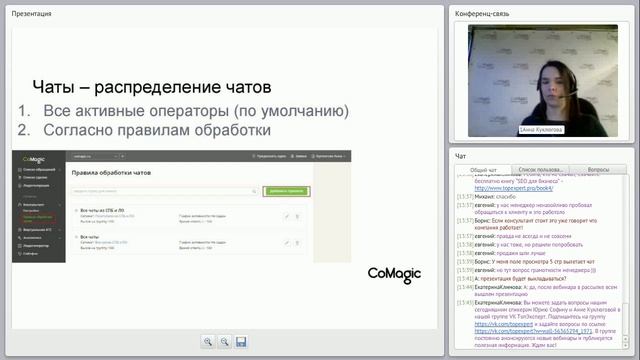Image resolution: width=640 pixels, height=360 pixels.
Task: Click the site selector dropdown in slide's top bar
Action: [x=95, y=156]
